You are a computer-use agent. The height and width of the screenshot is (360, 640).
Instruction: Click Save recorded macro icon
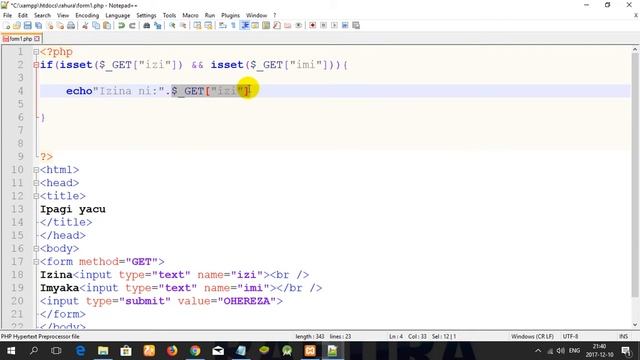356,25
